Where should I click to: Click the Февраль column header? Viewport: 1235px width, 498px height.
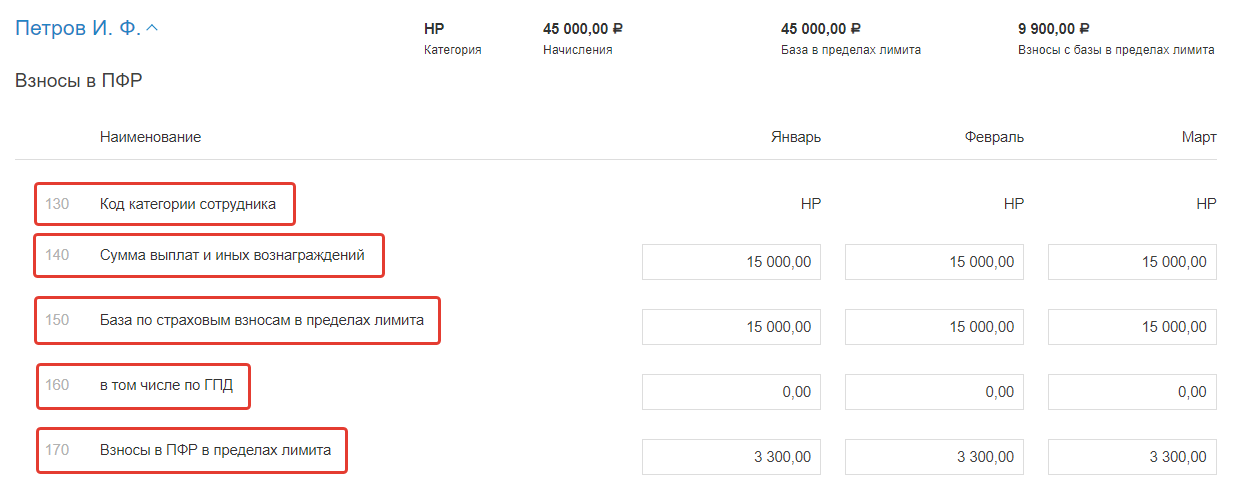click(994, 137)
